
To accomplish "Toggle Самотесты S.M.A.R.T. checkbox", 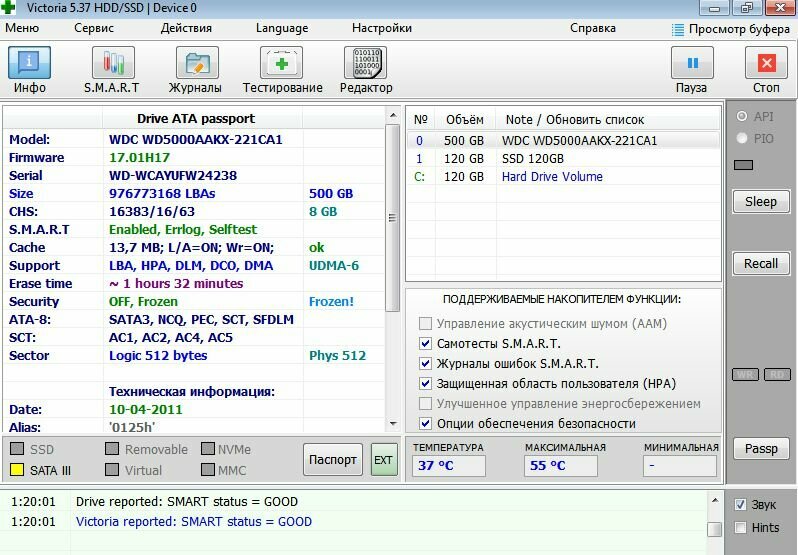I will [x=425, y=343].
